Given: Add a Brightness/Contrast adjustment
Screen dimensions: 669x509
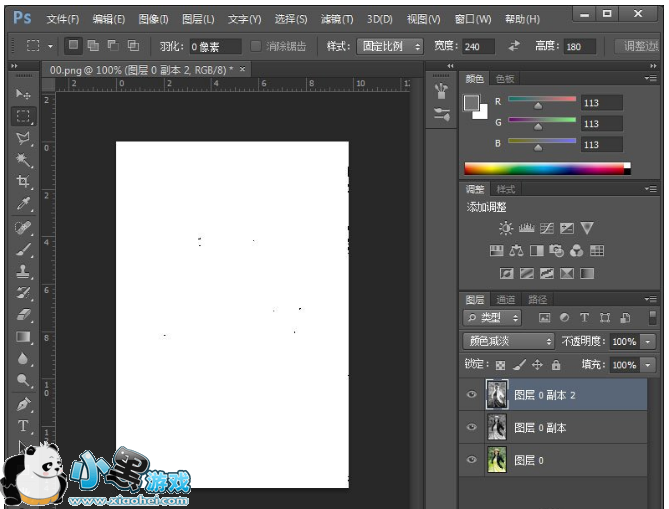Looking at the screenshot, I should coord(506,229).
